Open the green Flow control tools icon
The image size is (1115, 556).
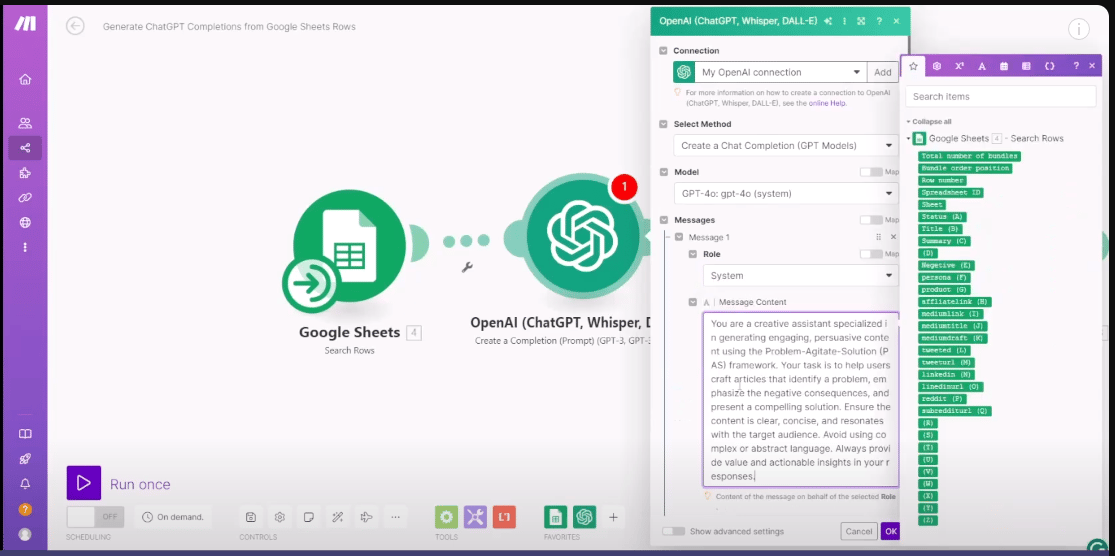pos(447,517)
